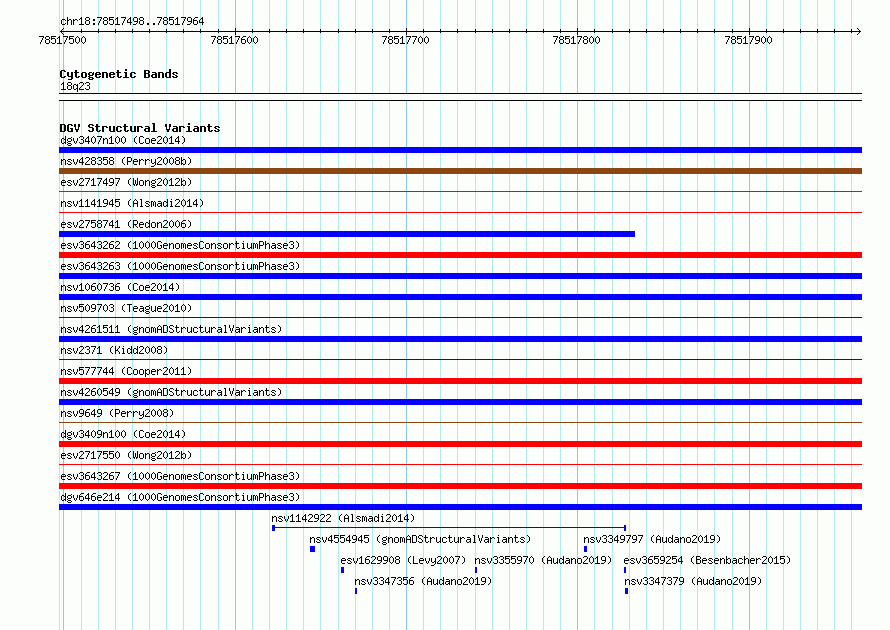Click esv3643262 (1000GenomesConsortiumPhase3) label
This screenshot has height=630, width=890.
(180, 245)
